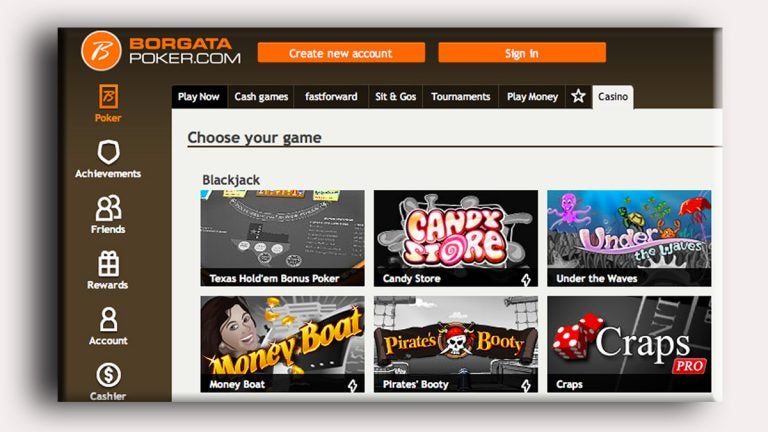The image size is (768, 432).
Task: Click lightning icon on Money Boat tile
Action: 353,385
